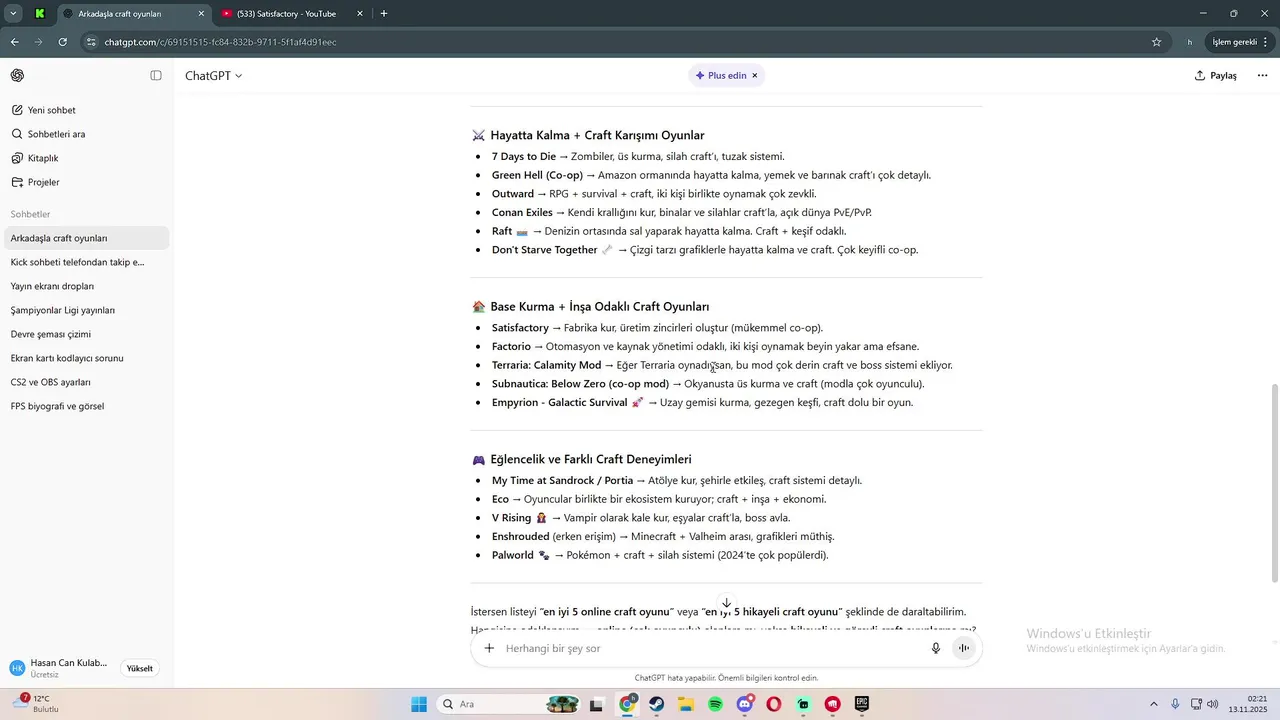Expand the Chrome tab search dropdown
Image resolution: width=1280 pixels, height=720 pixels.
pos(13,13)
